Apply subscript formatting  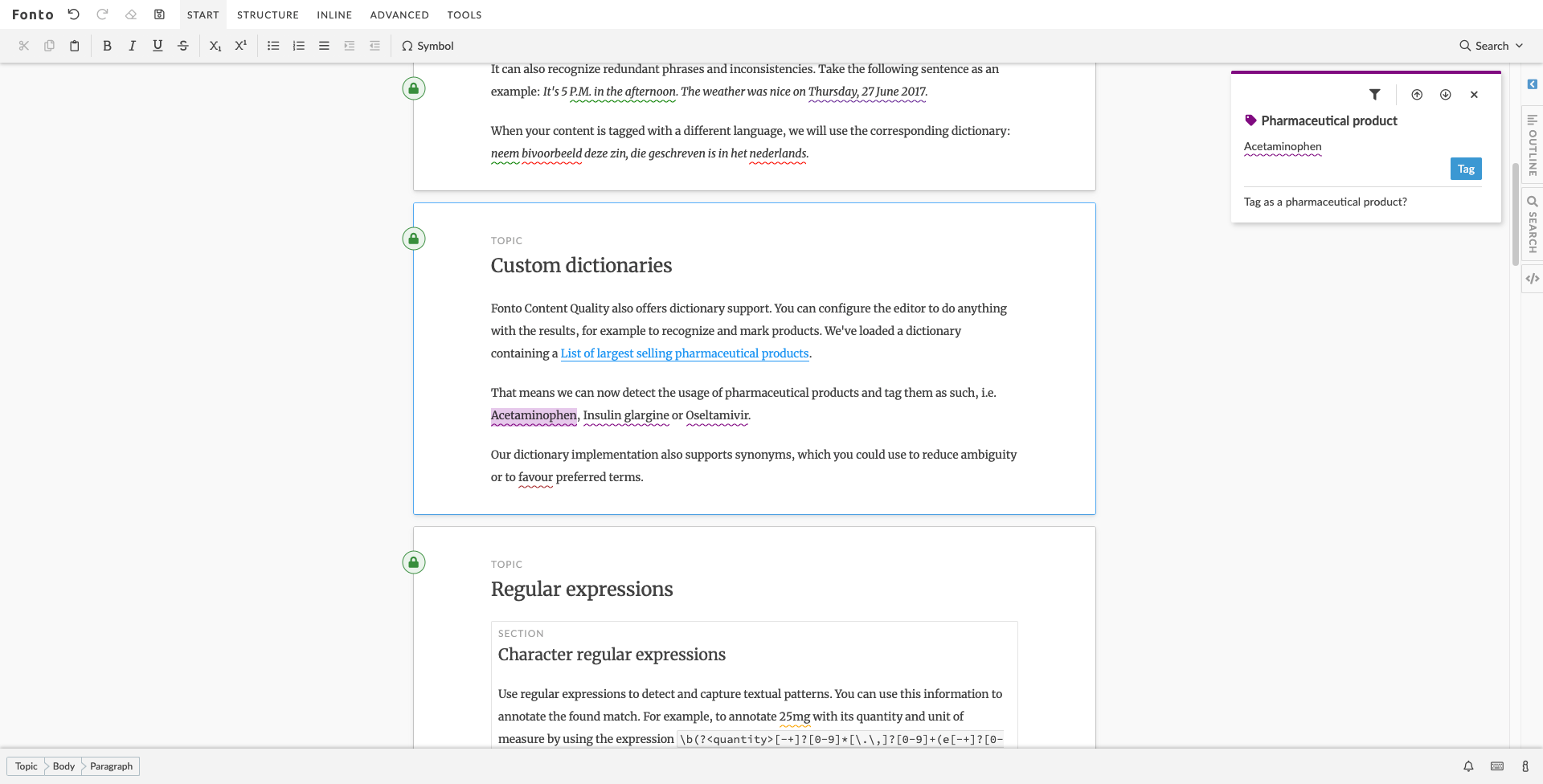215,46
